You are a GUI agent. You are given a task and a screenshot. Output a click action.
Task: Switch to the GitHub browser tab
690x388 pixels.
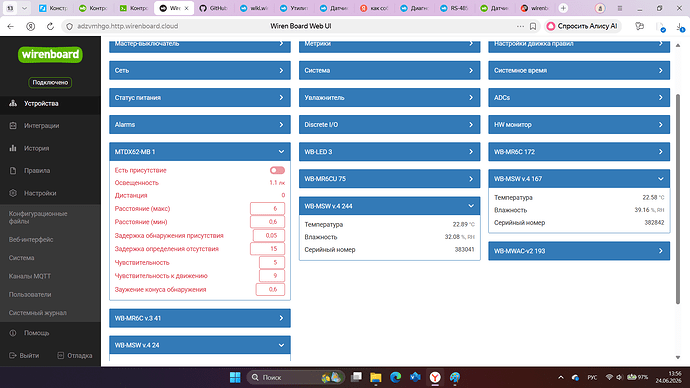[x=213, y=8]
